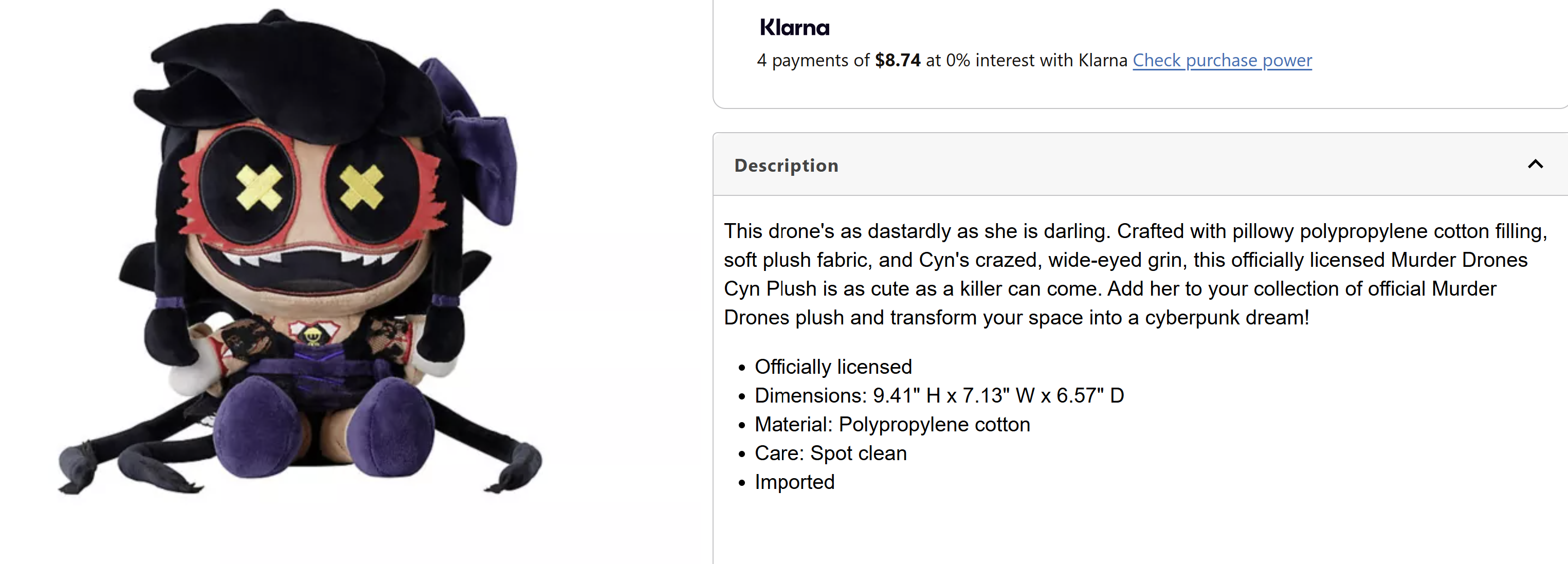Click the yellow skull brooch on plush

point(312,335)
